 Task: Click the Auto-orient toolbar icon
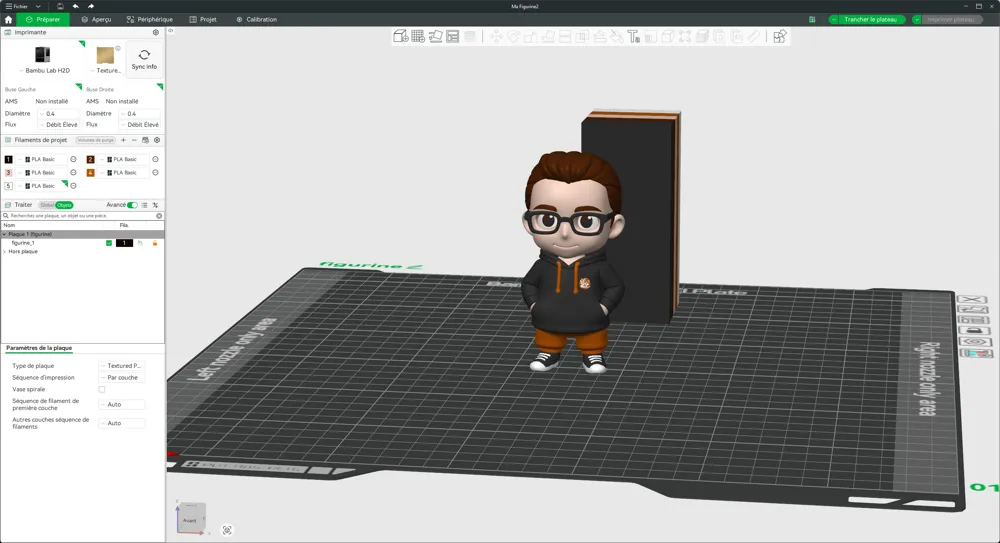click(x=436, y=36)
